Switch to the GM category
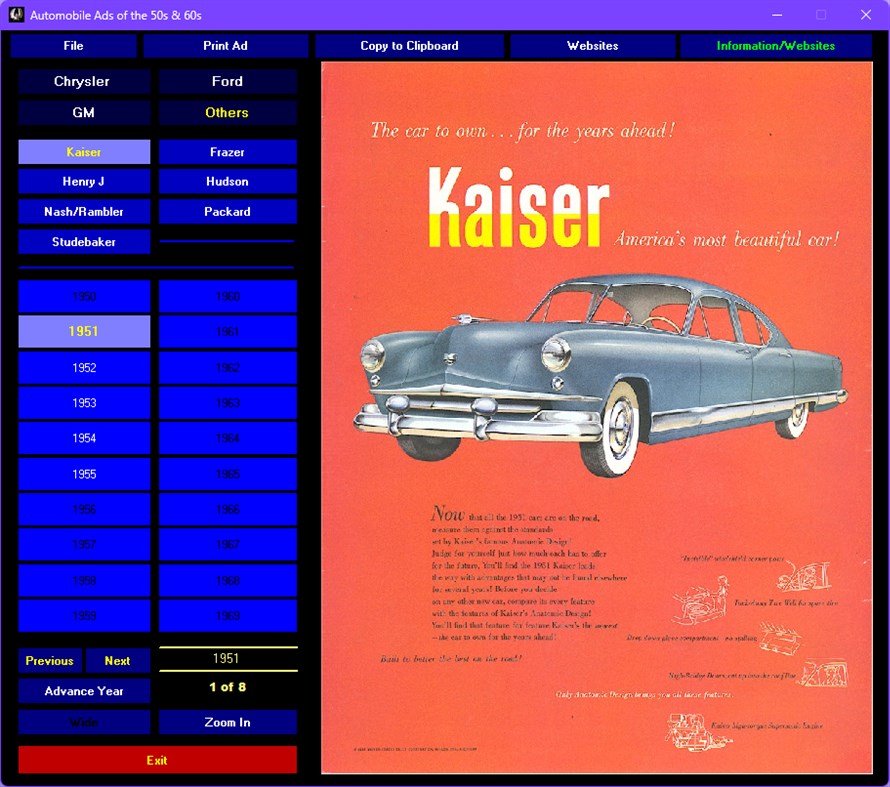 click(x=83, y=113)
